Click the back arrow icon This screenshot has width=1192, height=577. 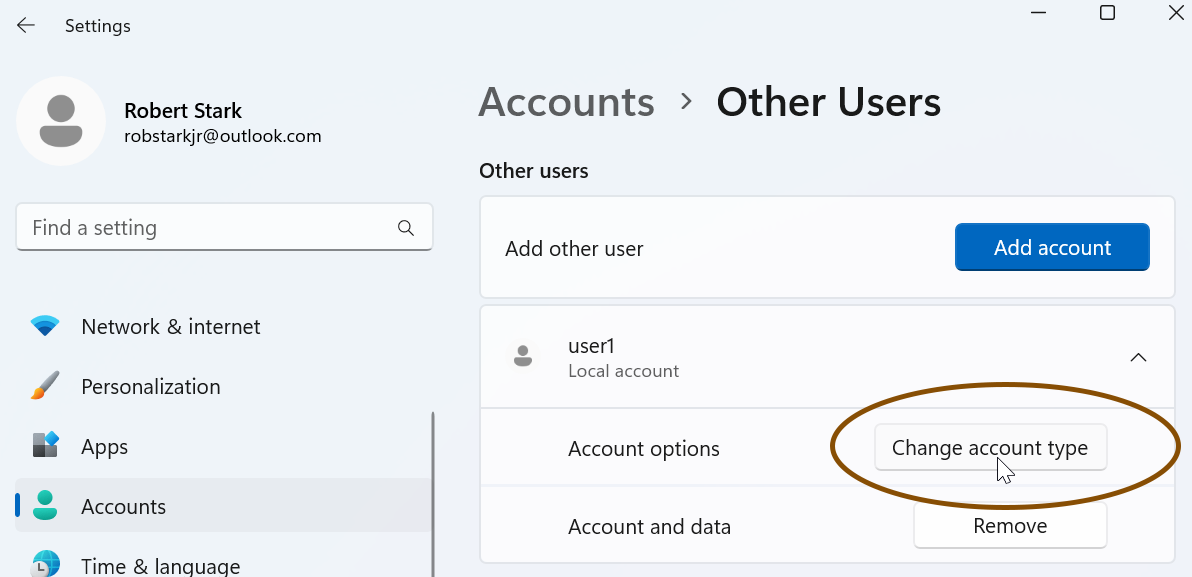click(26, 25)
